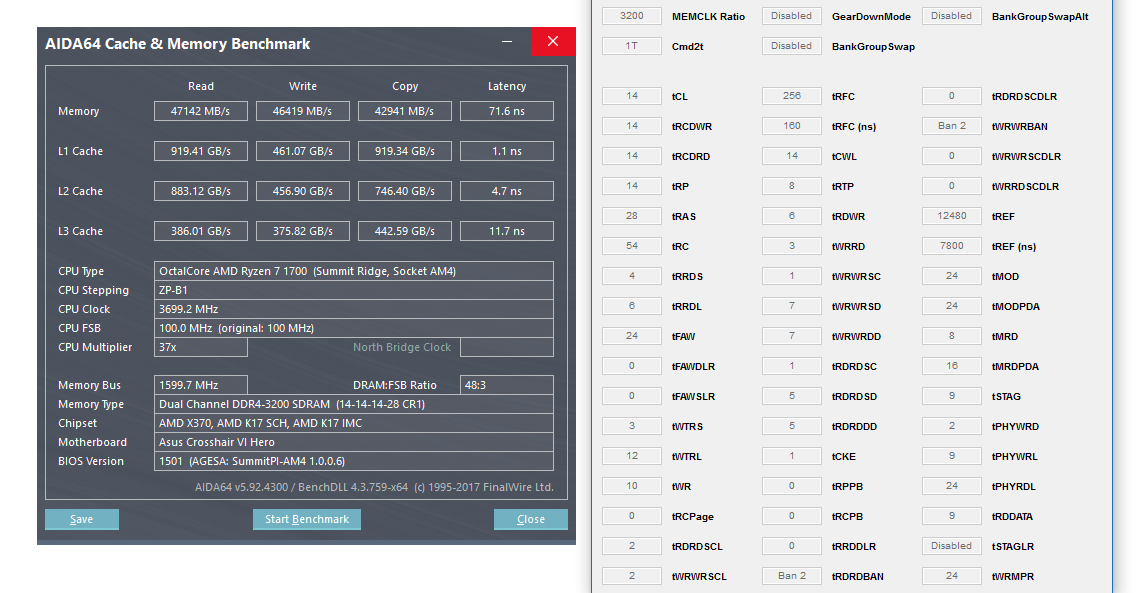This screenshot has width=1143, height=593.
Task: Click Close button in AIDA64 window
Action: tap(531, 519)
